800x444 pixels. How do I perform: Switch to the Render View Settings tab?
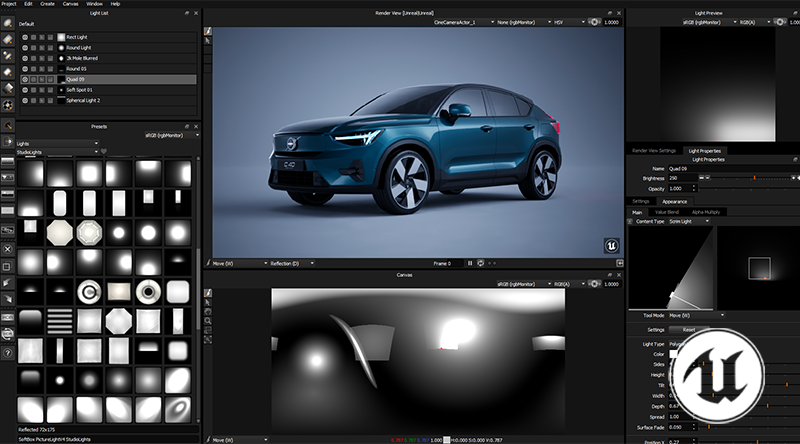[x=654, y=151]
